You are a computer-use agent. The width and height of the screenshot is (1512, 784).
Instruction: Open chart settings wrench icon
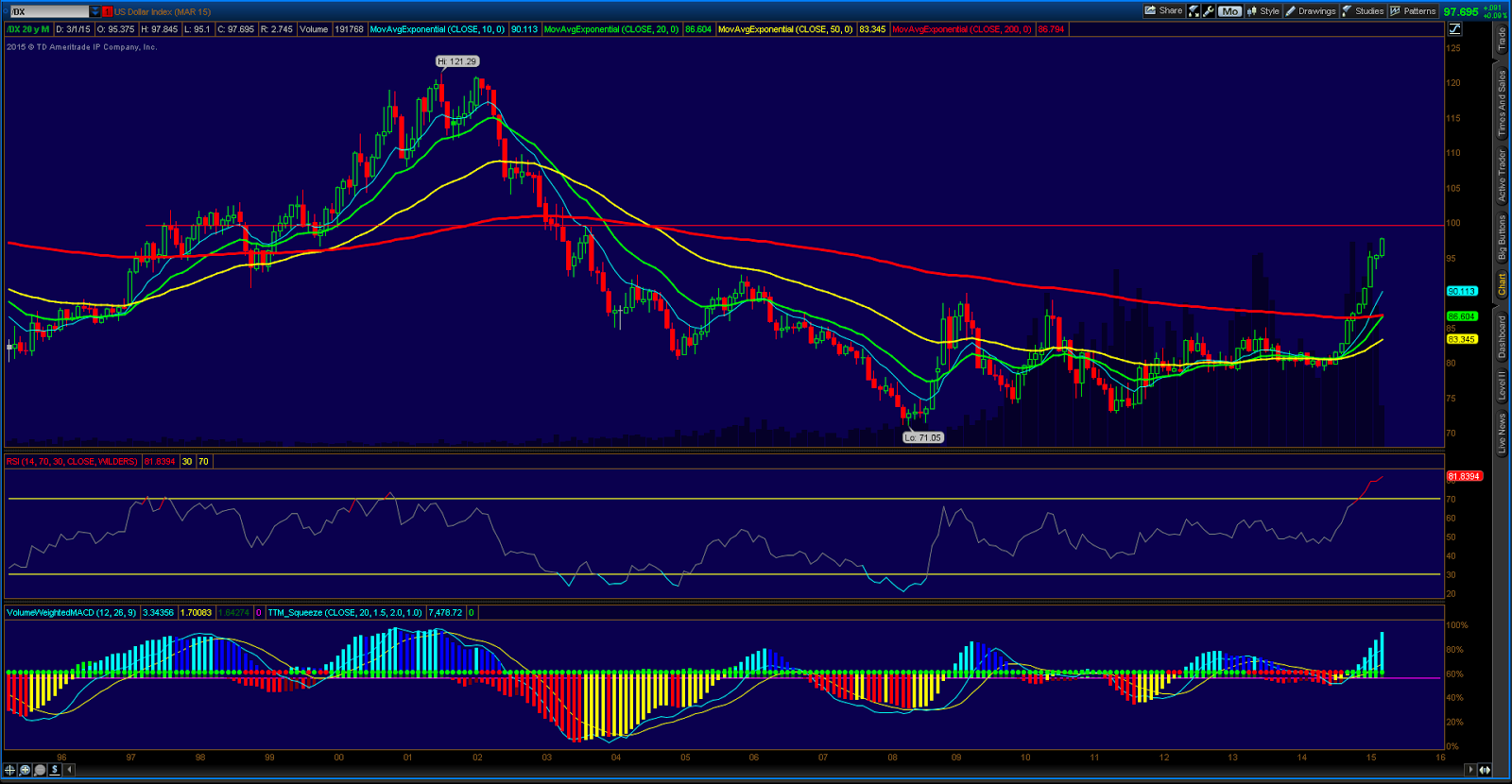pyautogui.click(x=1209, y=11)
